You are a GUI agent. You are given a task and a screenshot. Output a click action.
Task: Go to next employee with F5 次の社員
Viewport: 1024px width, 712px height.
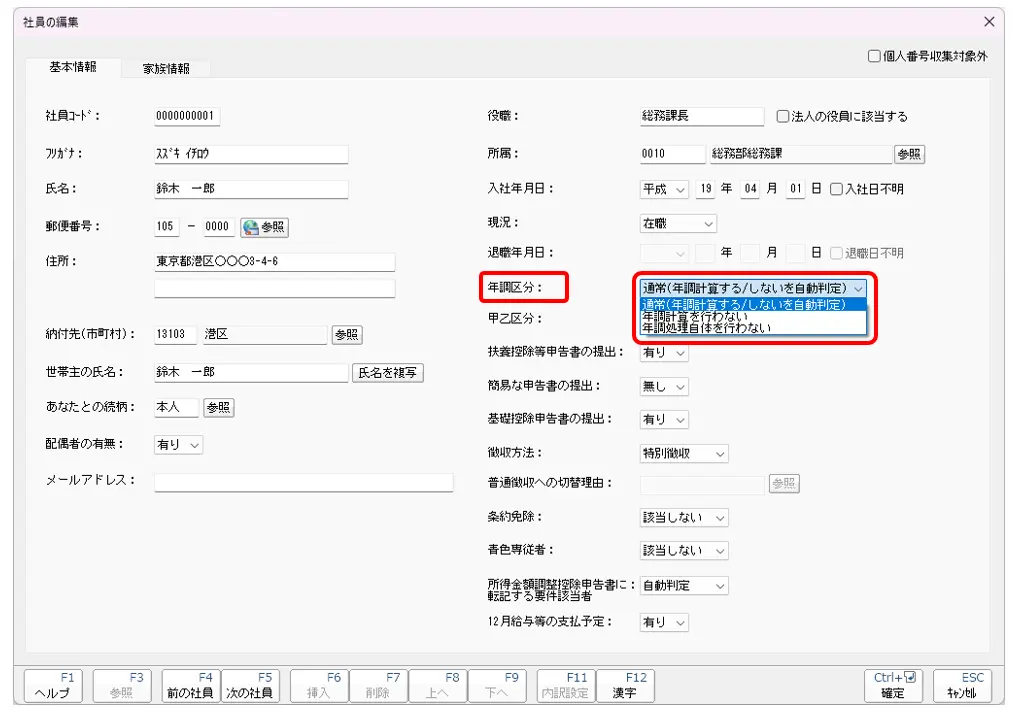249,685
